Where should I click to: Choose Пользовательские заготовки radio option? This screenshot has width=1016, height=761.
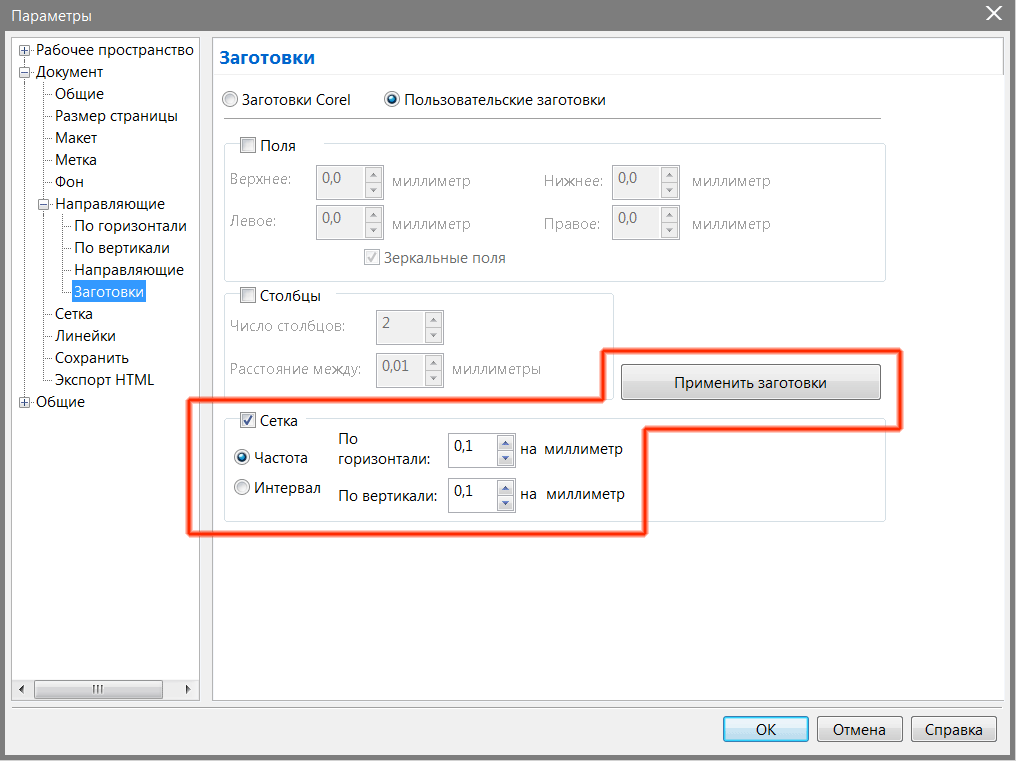392,100
